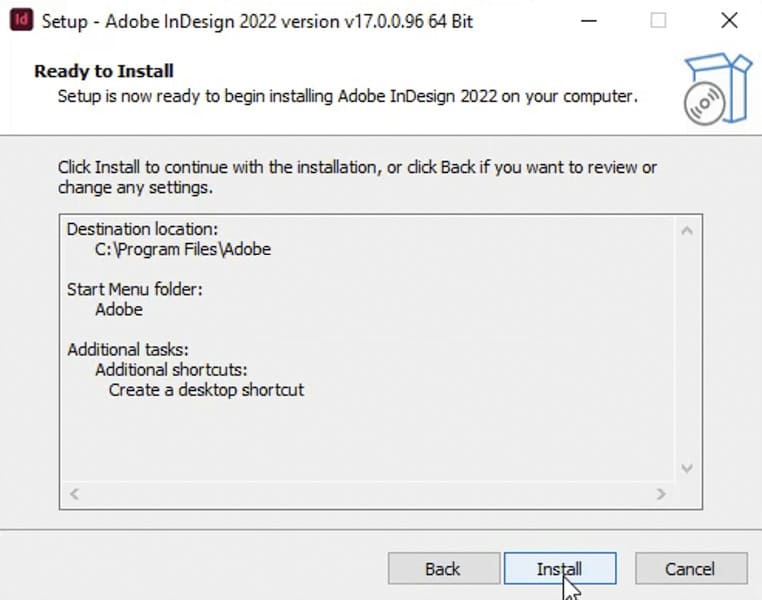
Task: Close the Setup window with X
Action: click(x=729, y=20)
